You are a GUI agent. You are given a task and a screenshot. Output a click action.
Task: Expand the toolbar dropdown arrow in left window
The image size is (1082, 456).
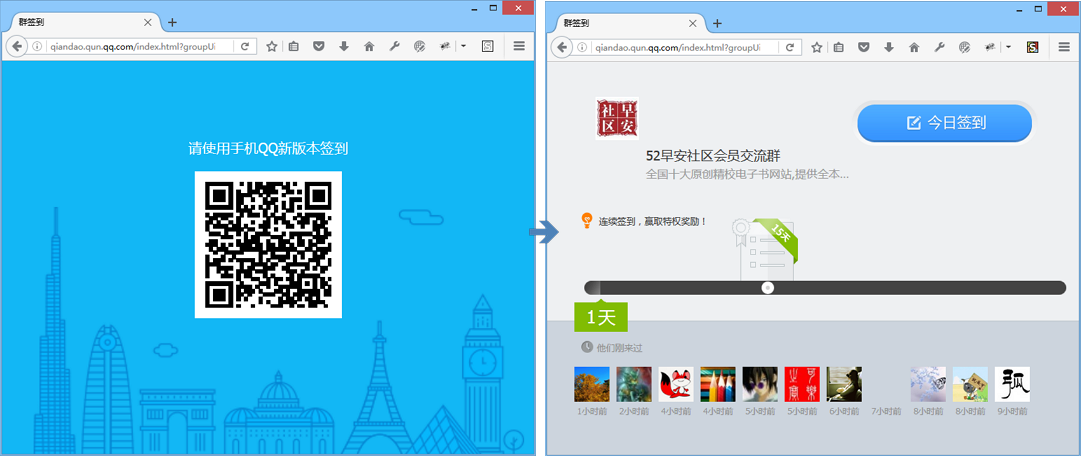463,46
